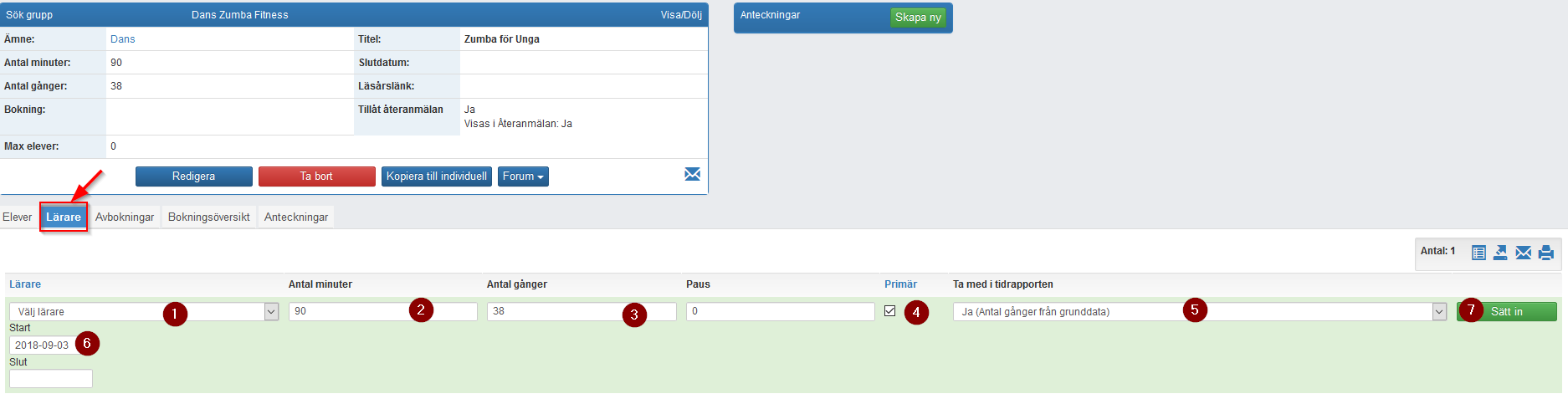Click the printer icon in the list toolbar
This screenshot has width=1568, height=399.
1546,253
